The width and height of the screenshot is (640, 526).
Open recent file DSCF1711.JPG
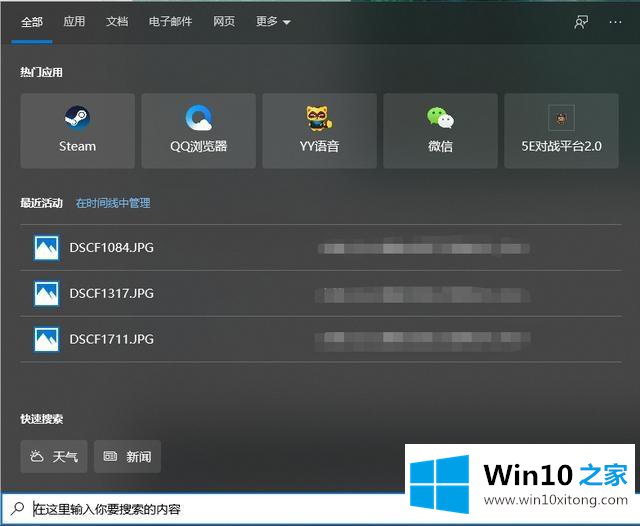(x=321, y=339)
